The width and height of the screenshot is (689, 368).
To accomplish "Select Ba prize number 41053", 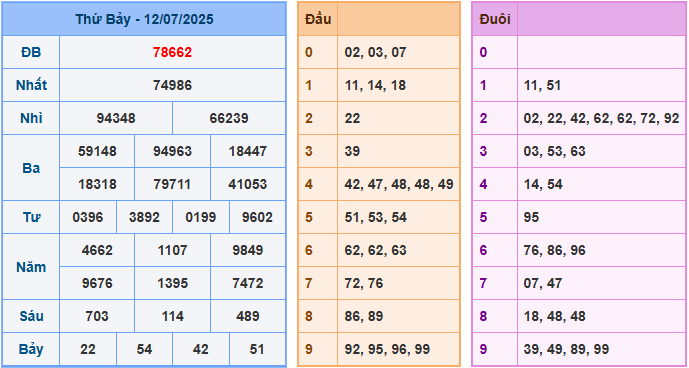I will click(x=247, y=184).
